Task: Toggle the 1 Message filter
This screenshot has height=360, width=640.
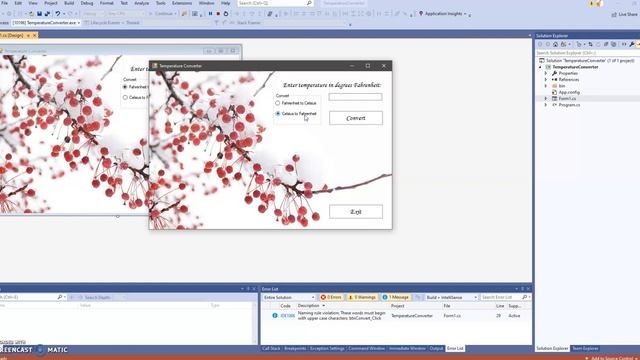Action: pos(395,297)
